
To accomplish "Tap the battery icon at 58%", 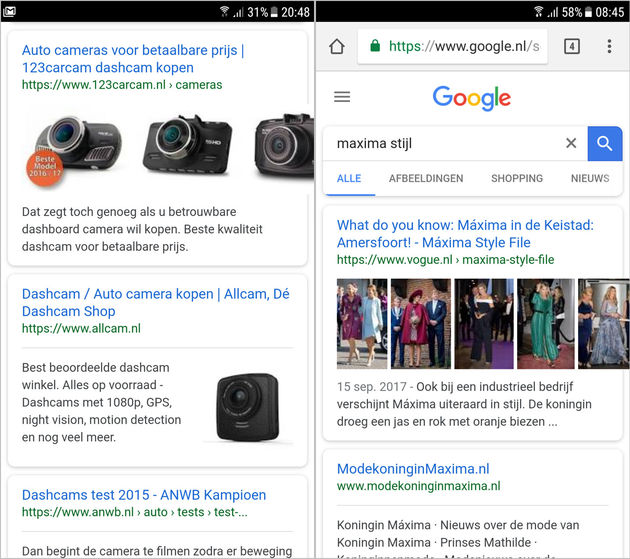I will [x=588, y=12].
